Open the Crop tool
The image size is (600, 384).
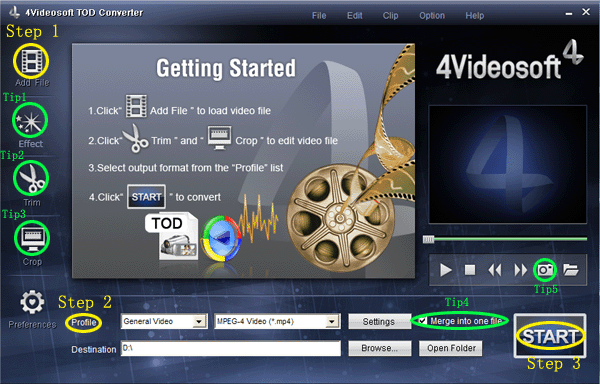click(x=32, y=239)
